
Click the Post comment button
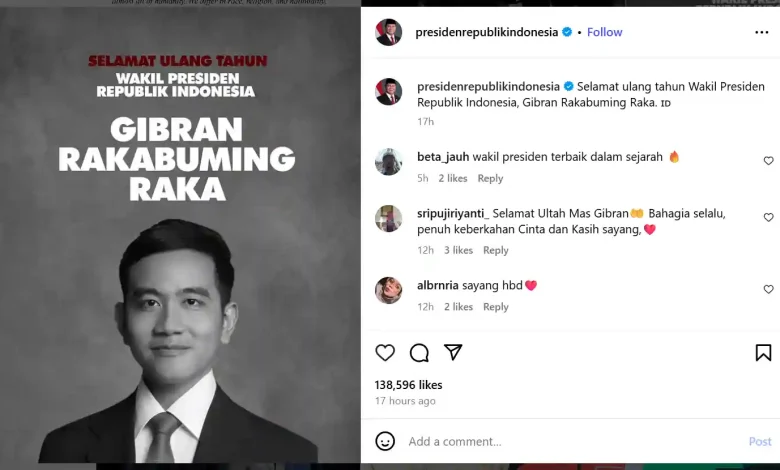tap(760, 441)
